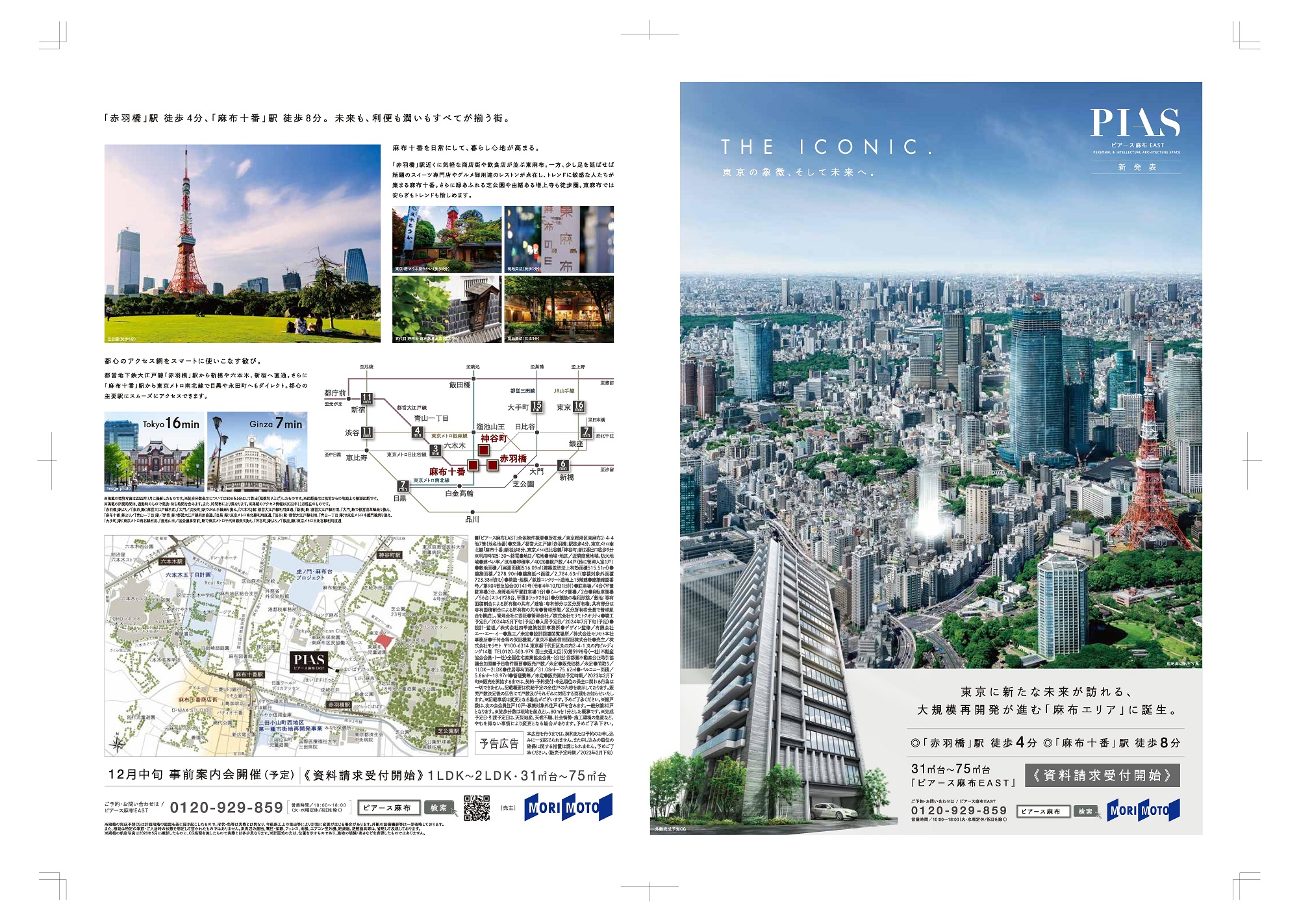1299x924 pixels.
Task: Click the 麻布十番駅 label on area map
Action: click(249, 675)
